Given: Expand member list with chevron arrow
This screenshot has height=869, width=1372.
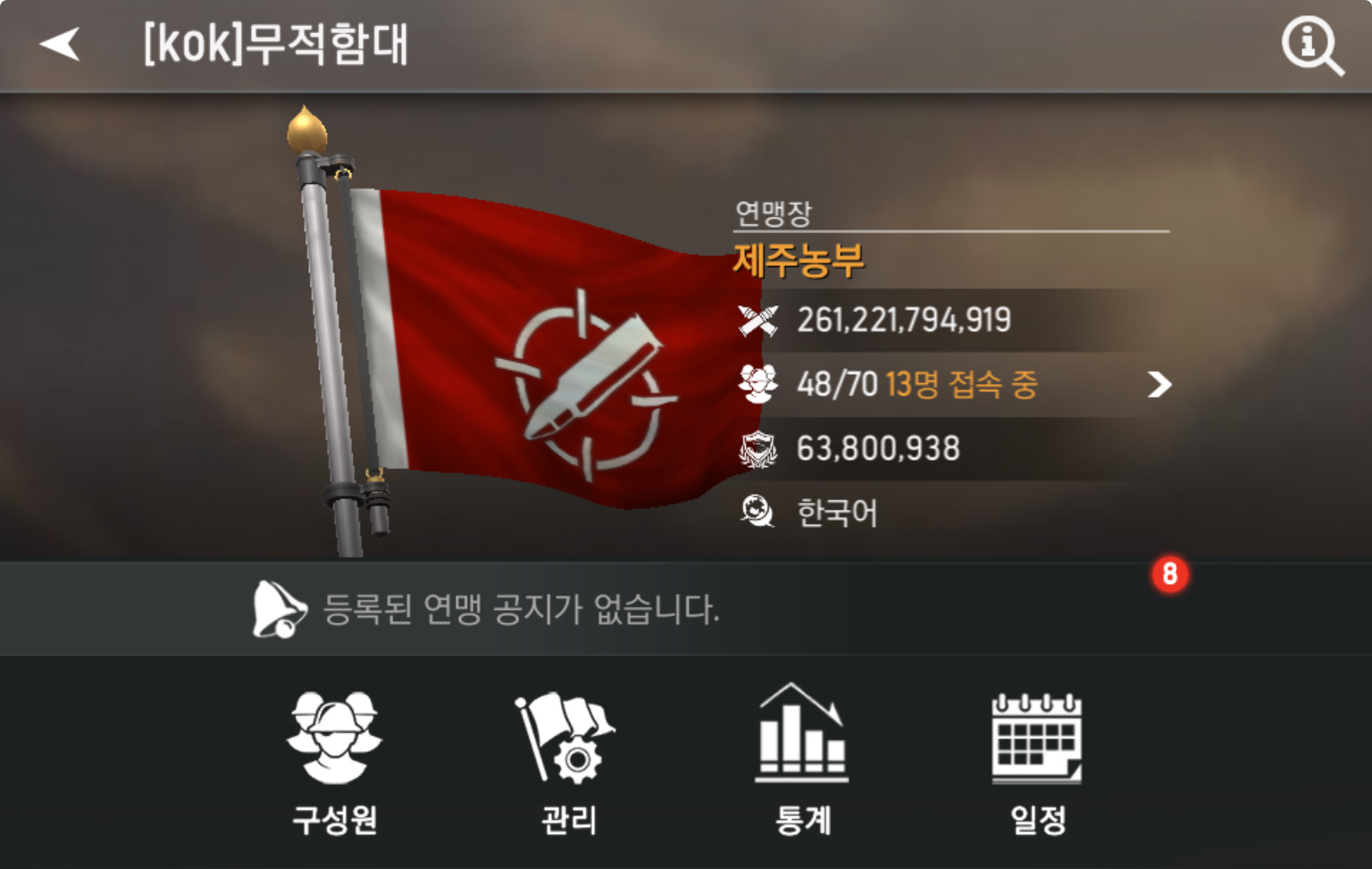Looking at the screenshot, I should 1159,385.
